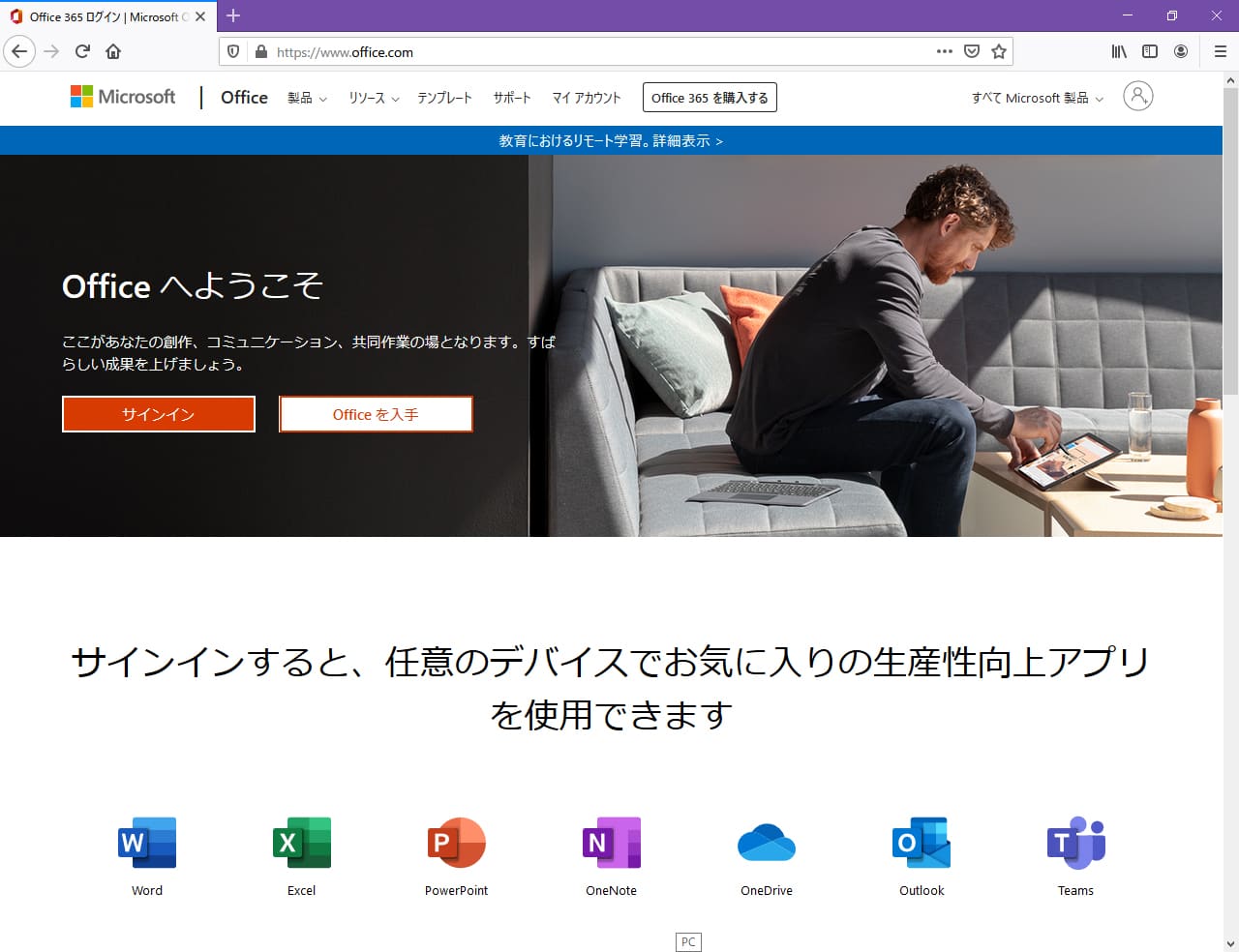Go back with the browser back arrow
1239x952 pixels.
pos(19,51)
